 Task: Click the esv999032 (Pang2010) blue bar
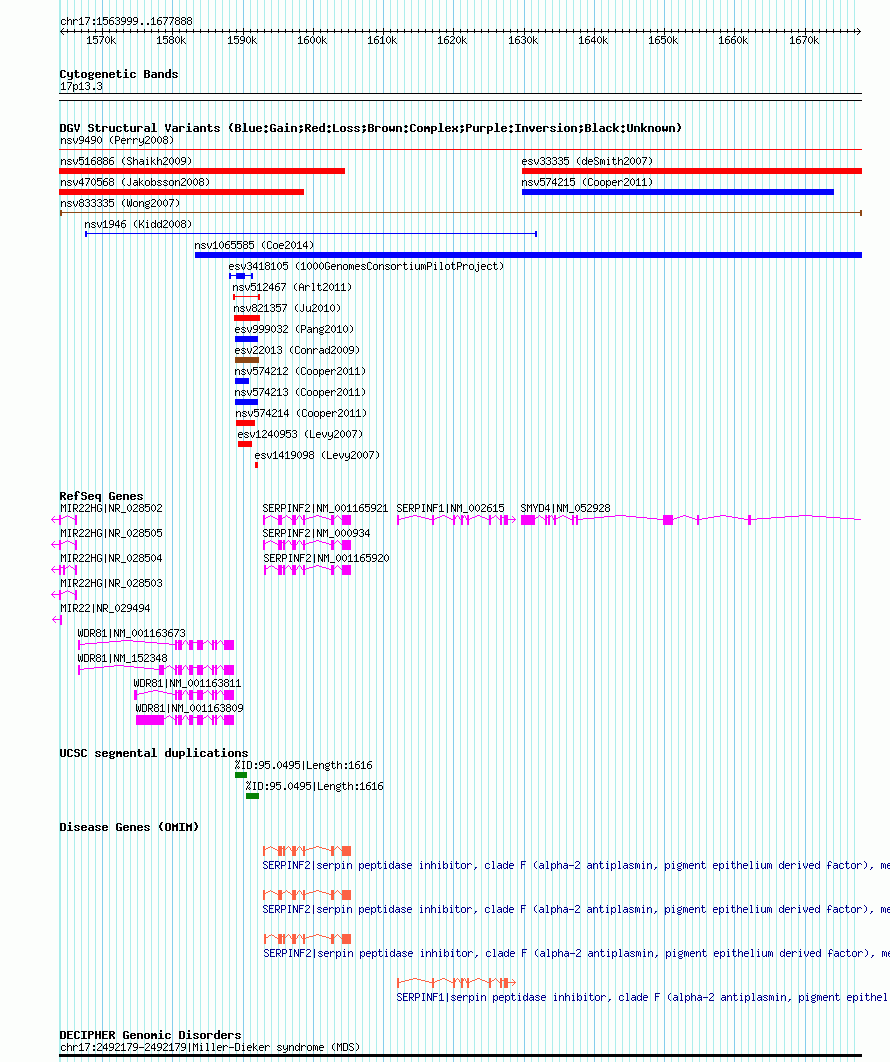coord(247,339)
